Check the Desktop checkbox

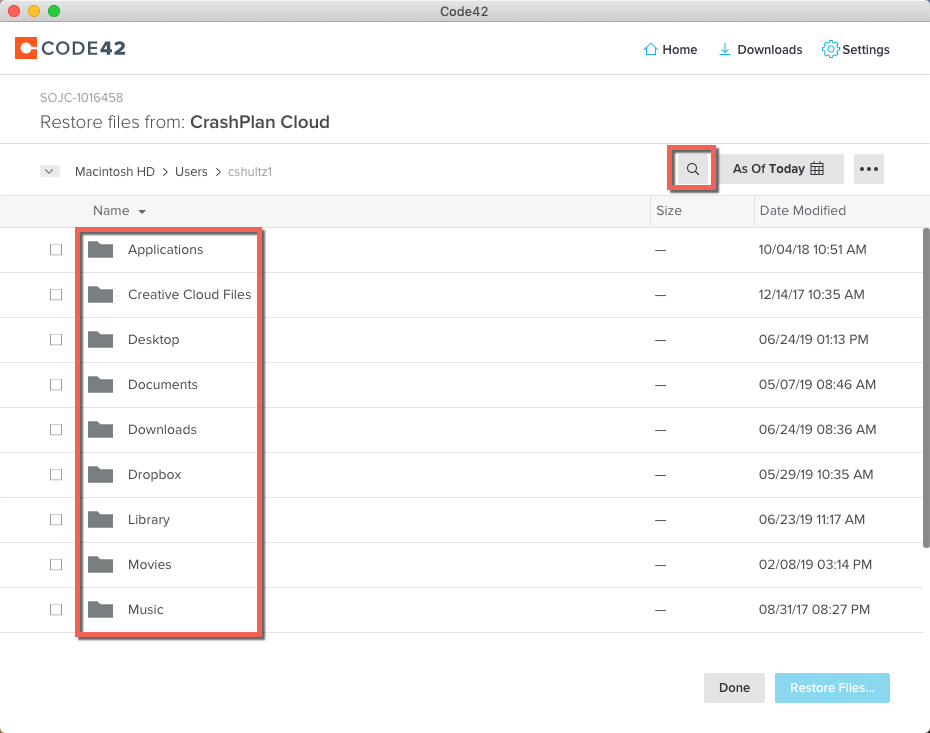[x=56, y=340]
